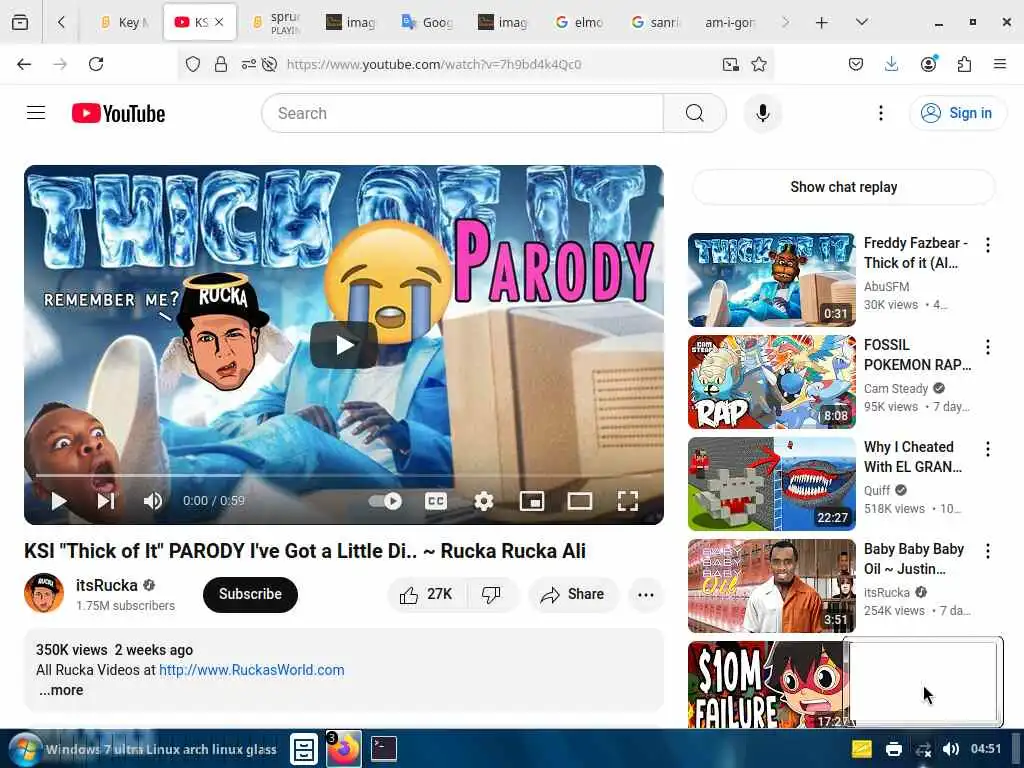
Task: Open the Firefox account menu
Action: click(x=928, y=64)
